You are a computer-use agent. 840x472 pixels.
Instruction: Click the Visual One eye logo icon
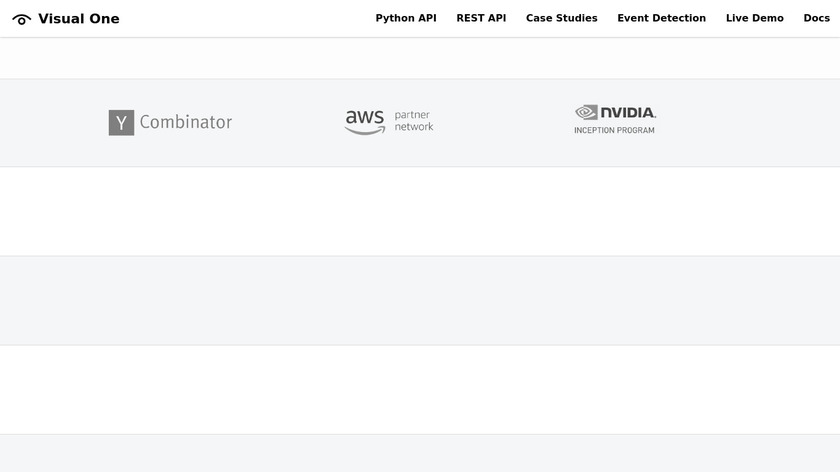coord(21,19)
